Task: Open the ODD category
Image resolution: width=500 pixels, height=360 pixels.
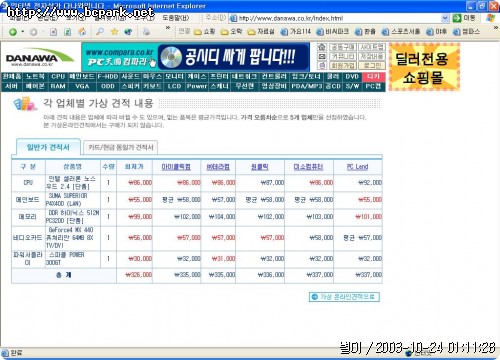Action: pos(108,86)
